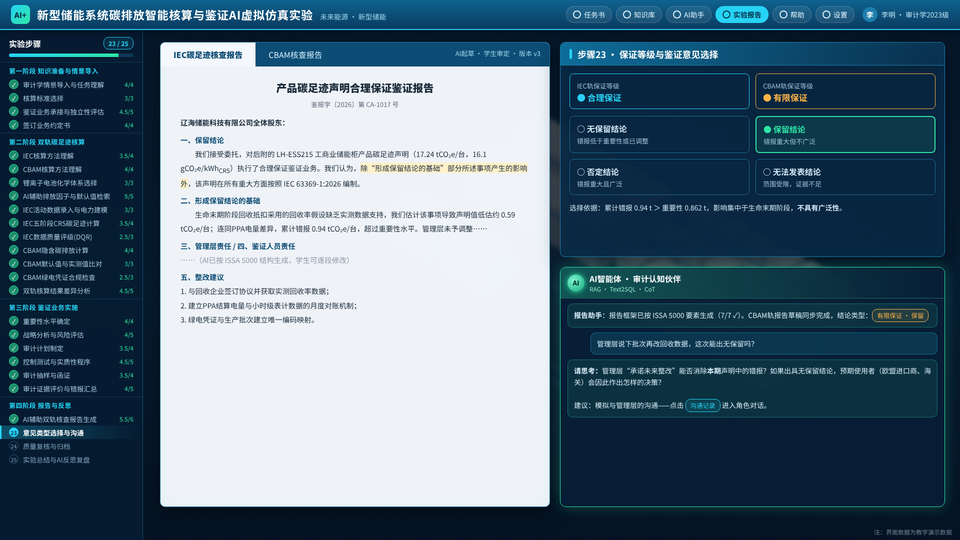Click check icon beside CBAM默认值与实测值比对
Viewport: 960px width, 540px height.
coord(13,263)
